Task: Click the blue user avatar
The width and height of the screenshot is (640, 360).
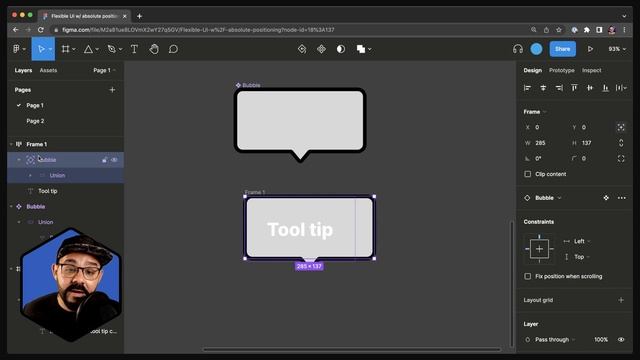Action: tap(536, 49)
